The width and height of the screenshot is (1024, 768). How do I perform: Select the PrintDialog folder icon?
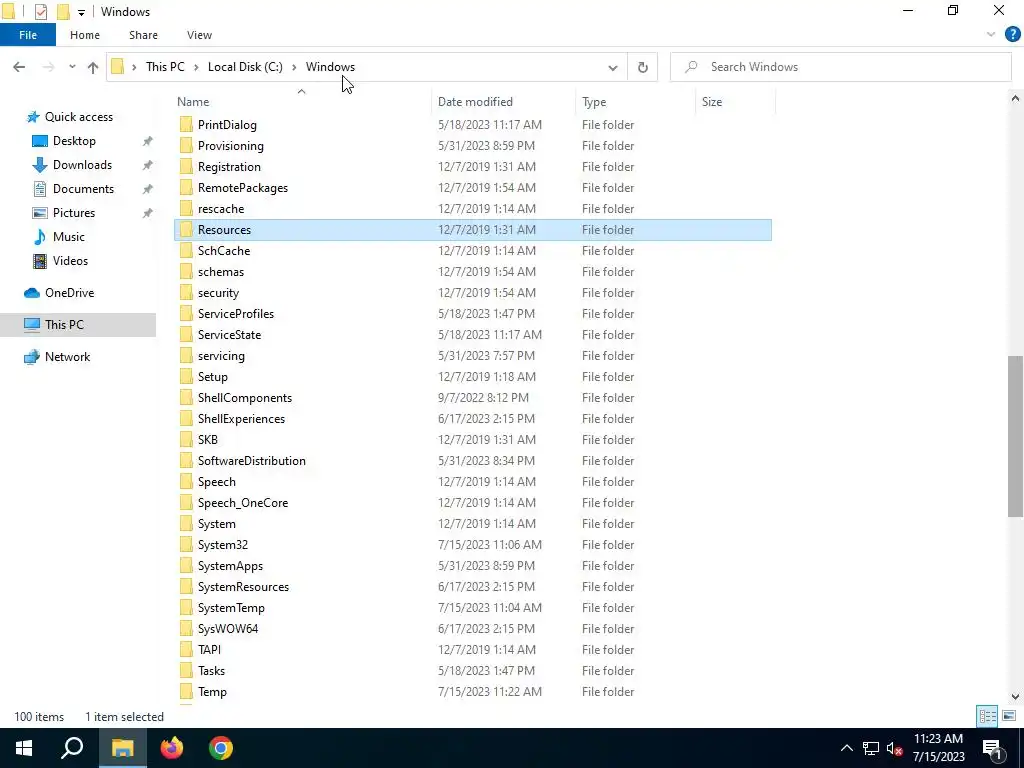coord(186,125)
